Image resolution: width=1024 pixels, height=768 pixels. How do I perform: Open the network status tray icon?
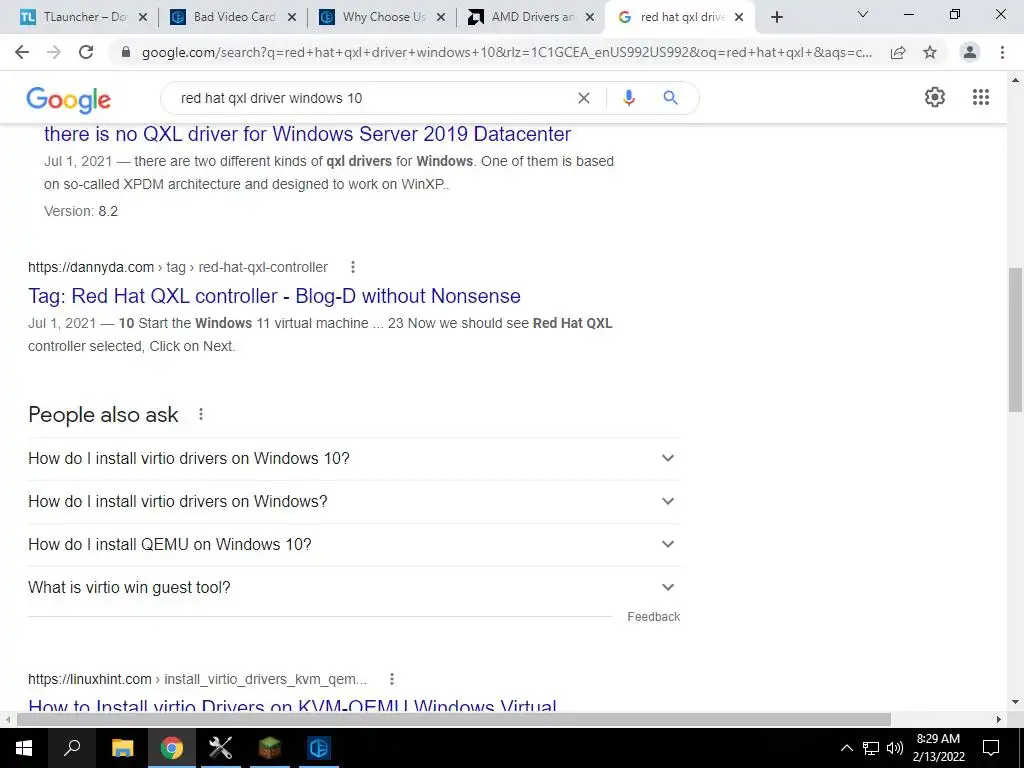point(871,748)
